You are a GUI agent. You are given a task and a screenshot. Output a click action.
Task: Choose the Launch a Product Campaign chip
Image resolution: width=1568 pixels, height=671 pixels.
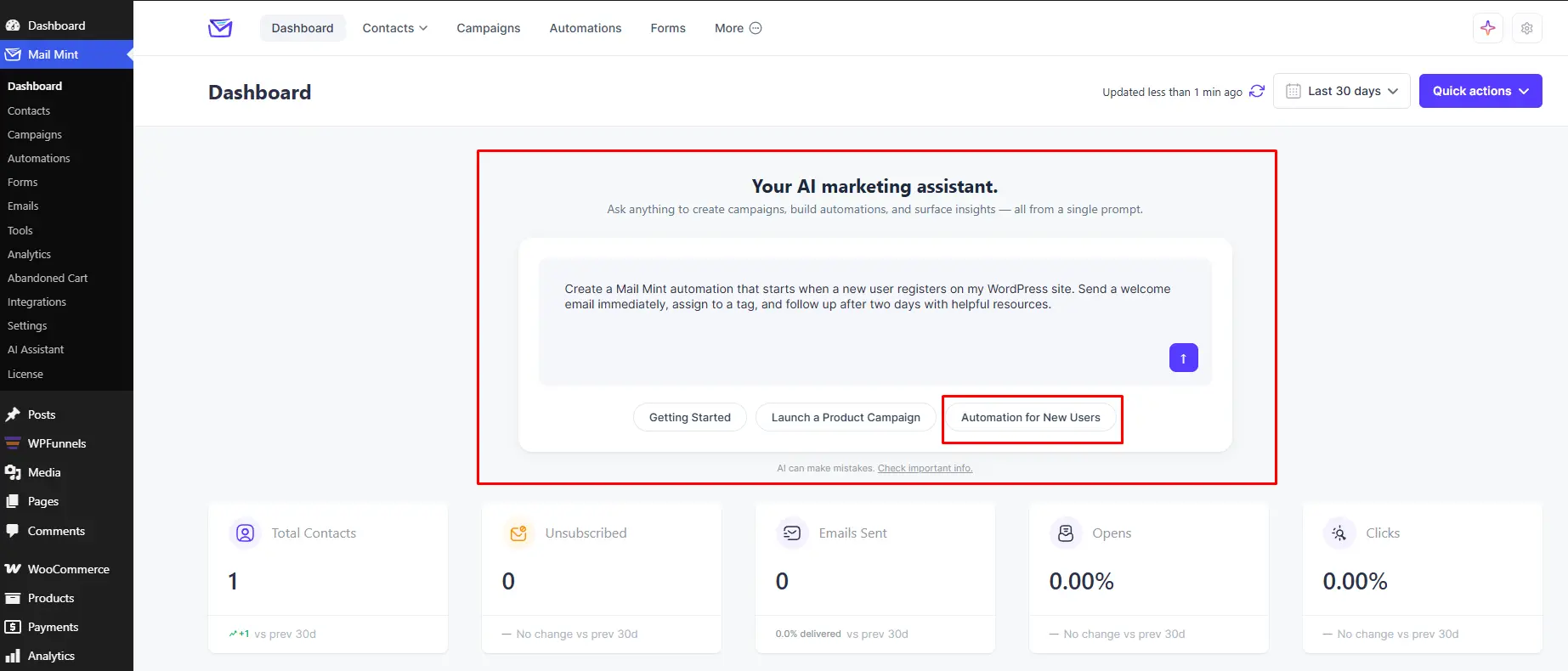tap(846, 417)
